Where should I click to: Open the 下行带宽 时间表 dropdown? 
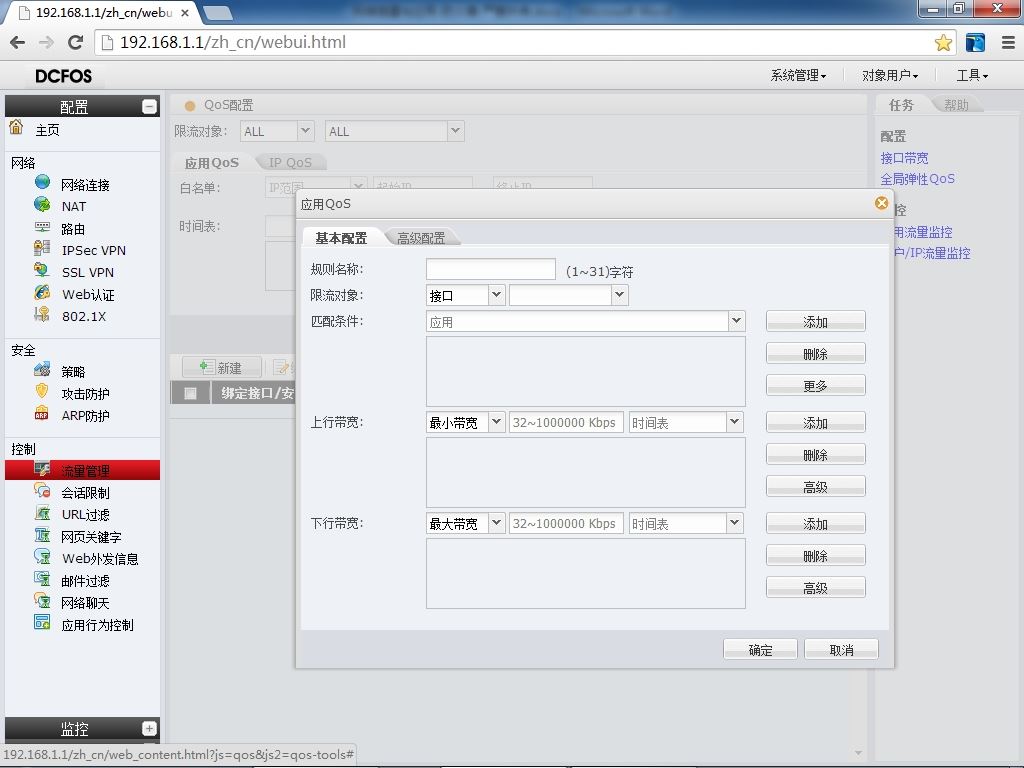(735, 523)
